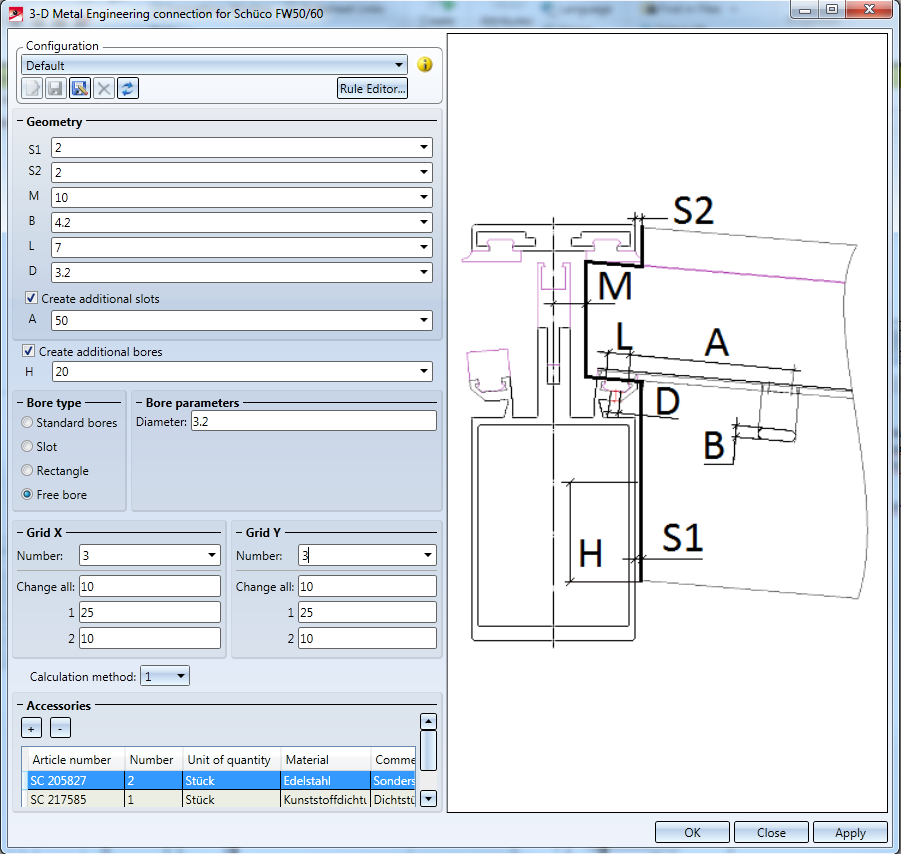Toggle Create additional slots checkbox
The image size is (901, 854).
(32, 299)
